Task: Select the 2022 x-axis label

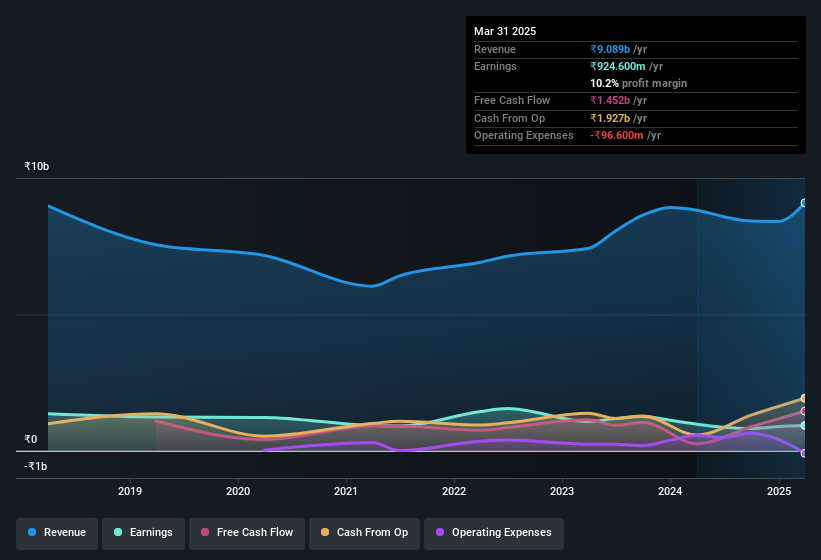Action: click(454, 491)
